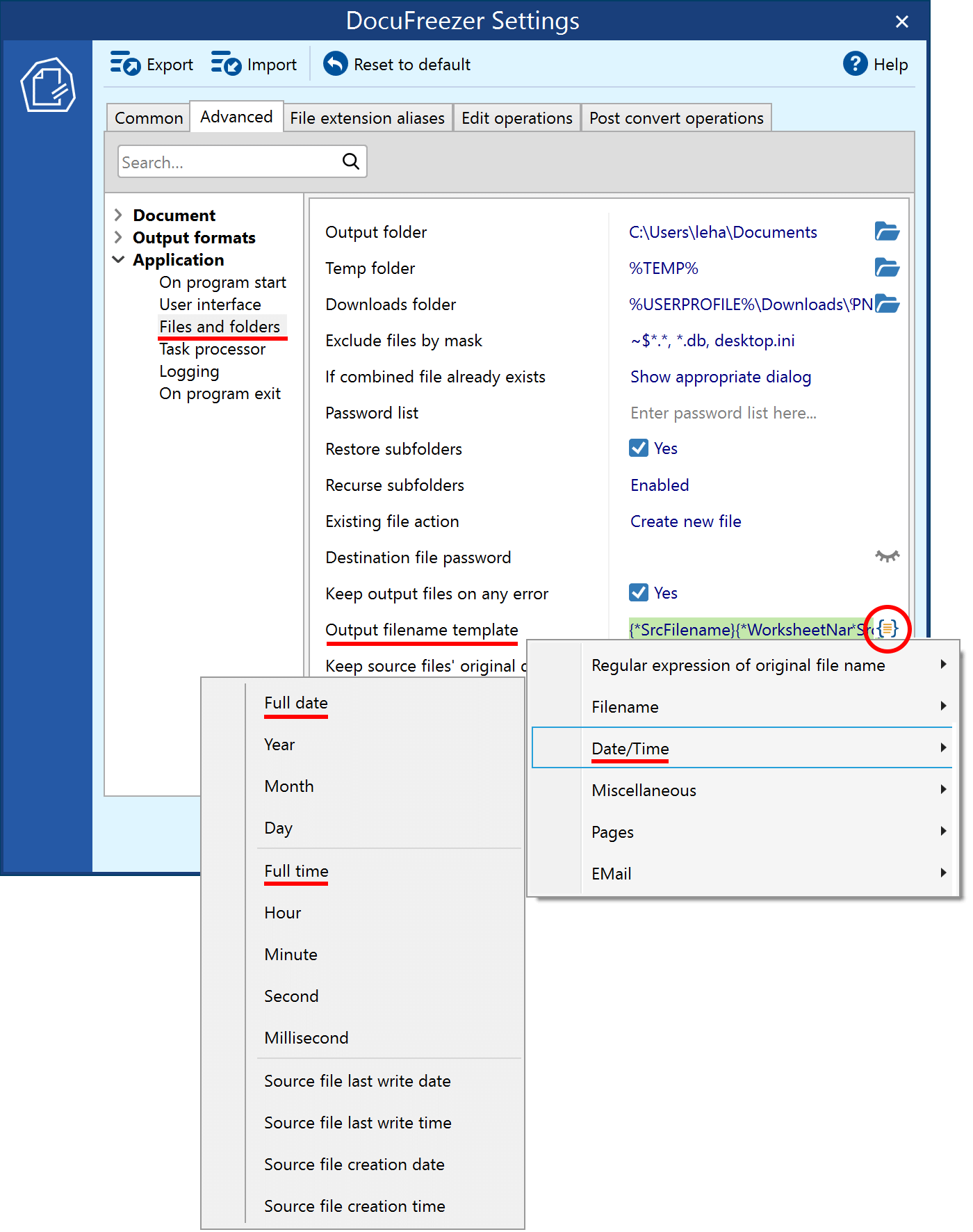Open the Date/Time submenu

(x=742, y=748)
